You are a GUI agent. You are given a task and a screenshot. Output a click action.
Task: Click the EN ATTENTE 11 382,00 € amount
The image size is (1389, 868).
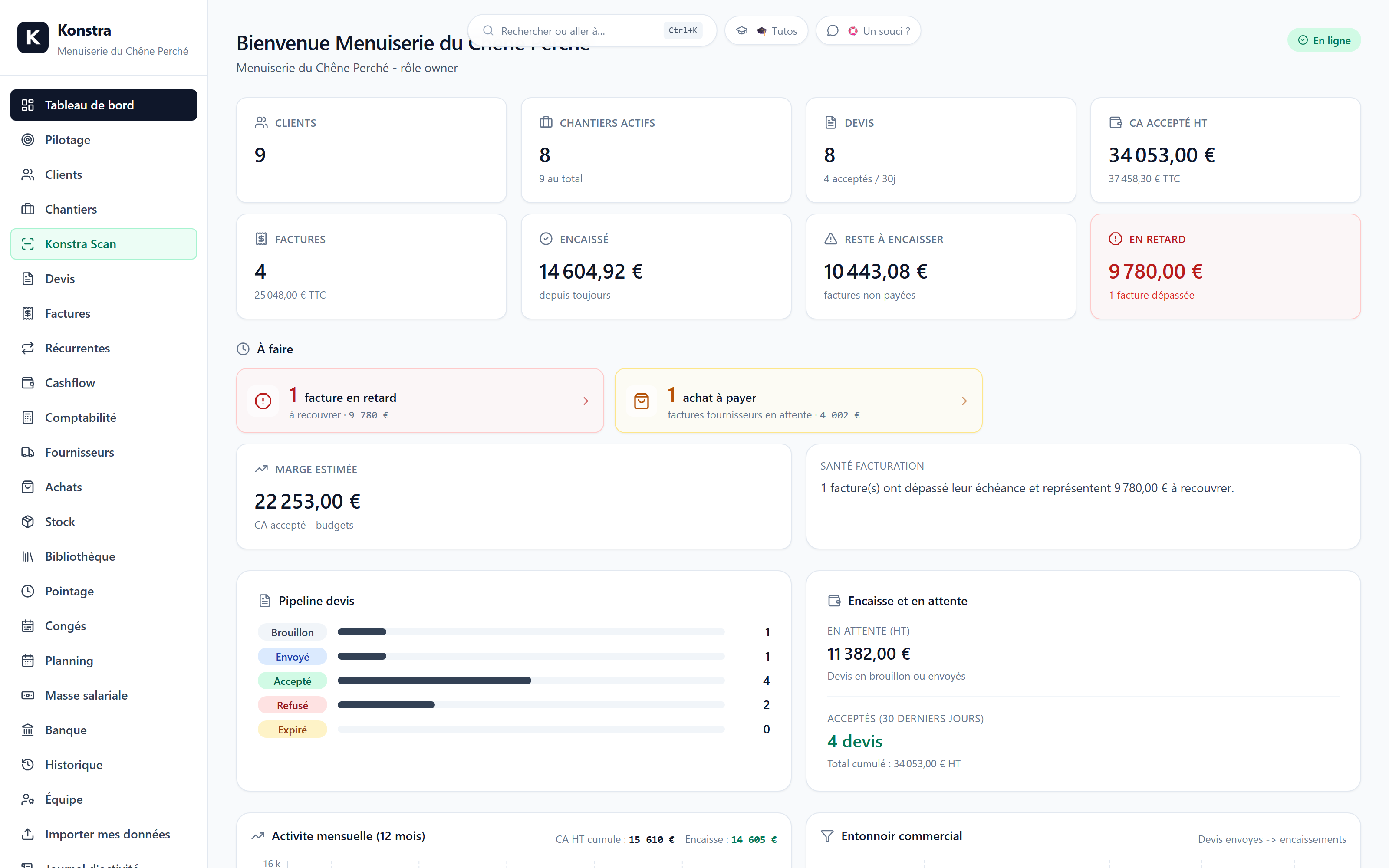869,654
